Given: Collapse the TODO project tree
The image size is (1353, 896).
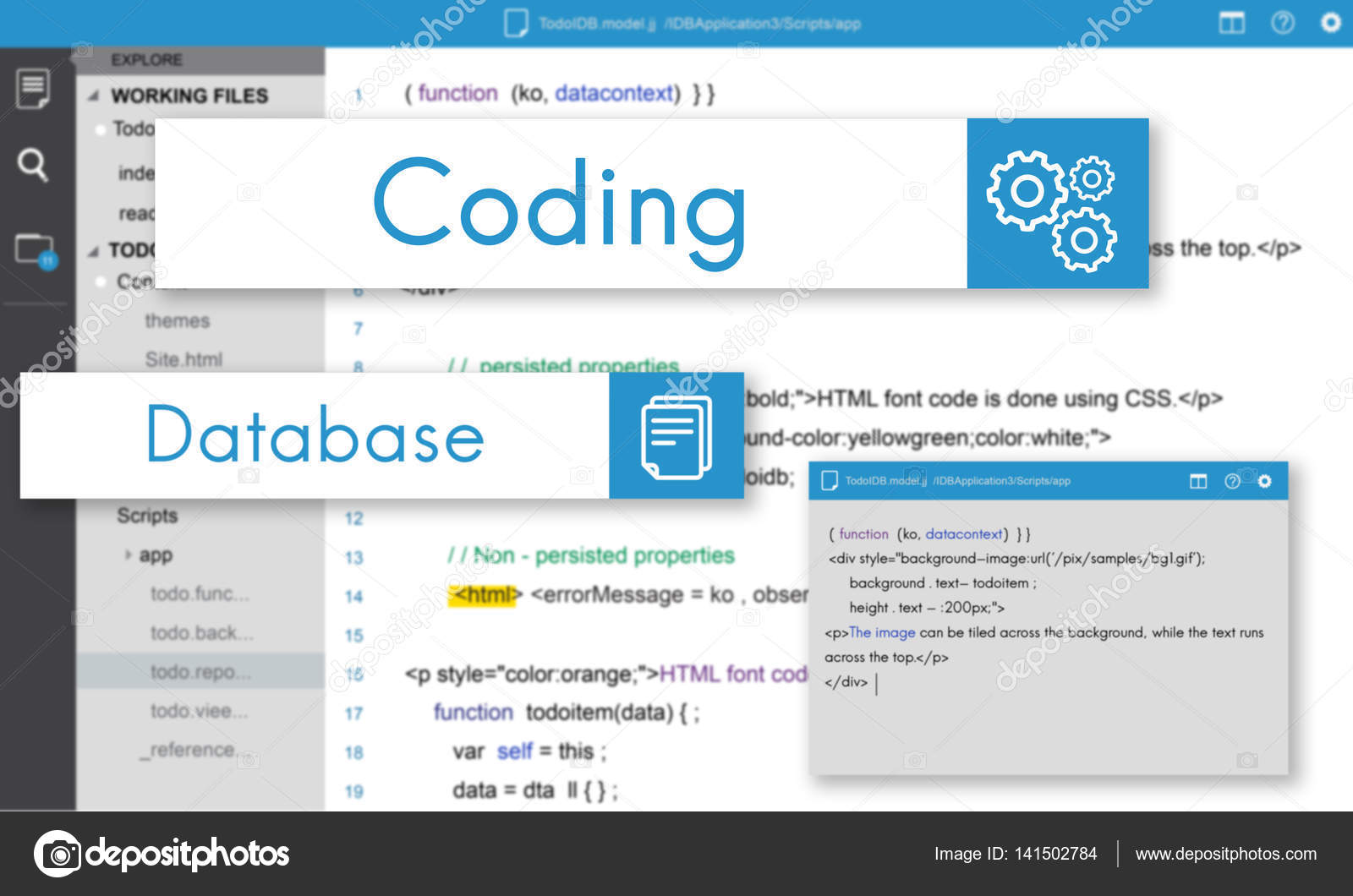Looking at the screenshot, I should [x=95, y=250].
